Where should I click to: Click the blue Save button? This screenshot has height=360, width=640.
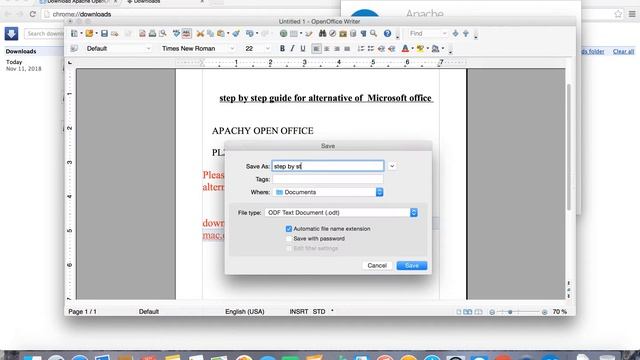412,265
